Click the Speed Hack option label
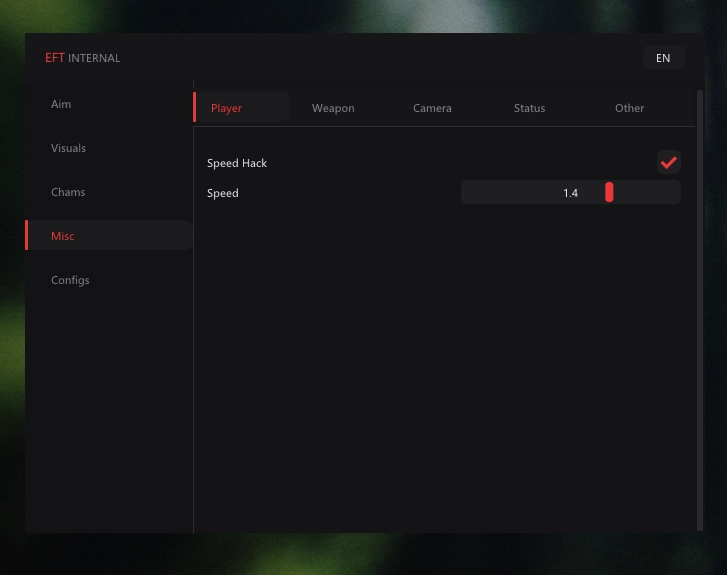Viewport: 727px width, 575px height. (x=237, y=163)
